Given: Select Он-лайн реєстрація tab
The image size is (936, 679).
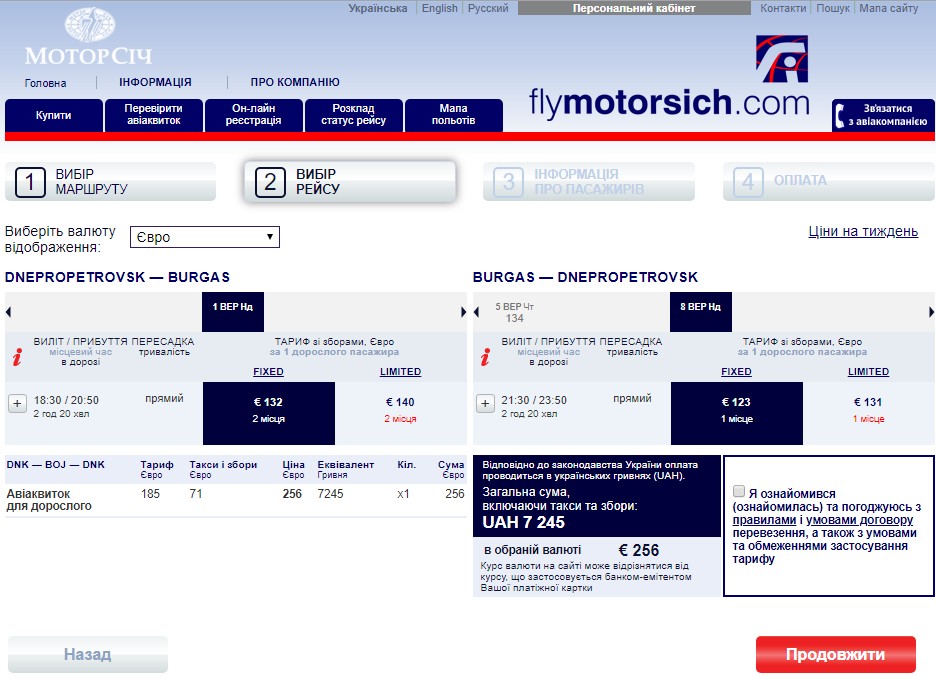Looking at the screenshot, I should (x=253, y=115).
